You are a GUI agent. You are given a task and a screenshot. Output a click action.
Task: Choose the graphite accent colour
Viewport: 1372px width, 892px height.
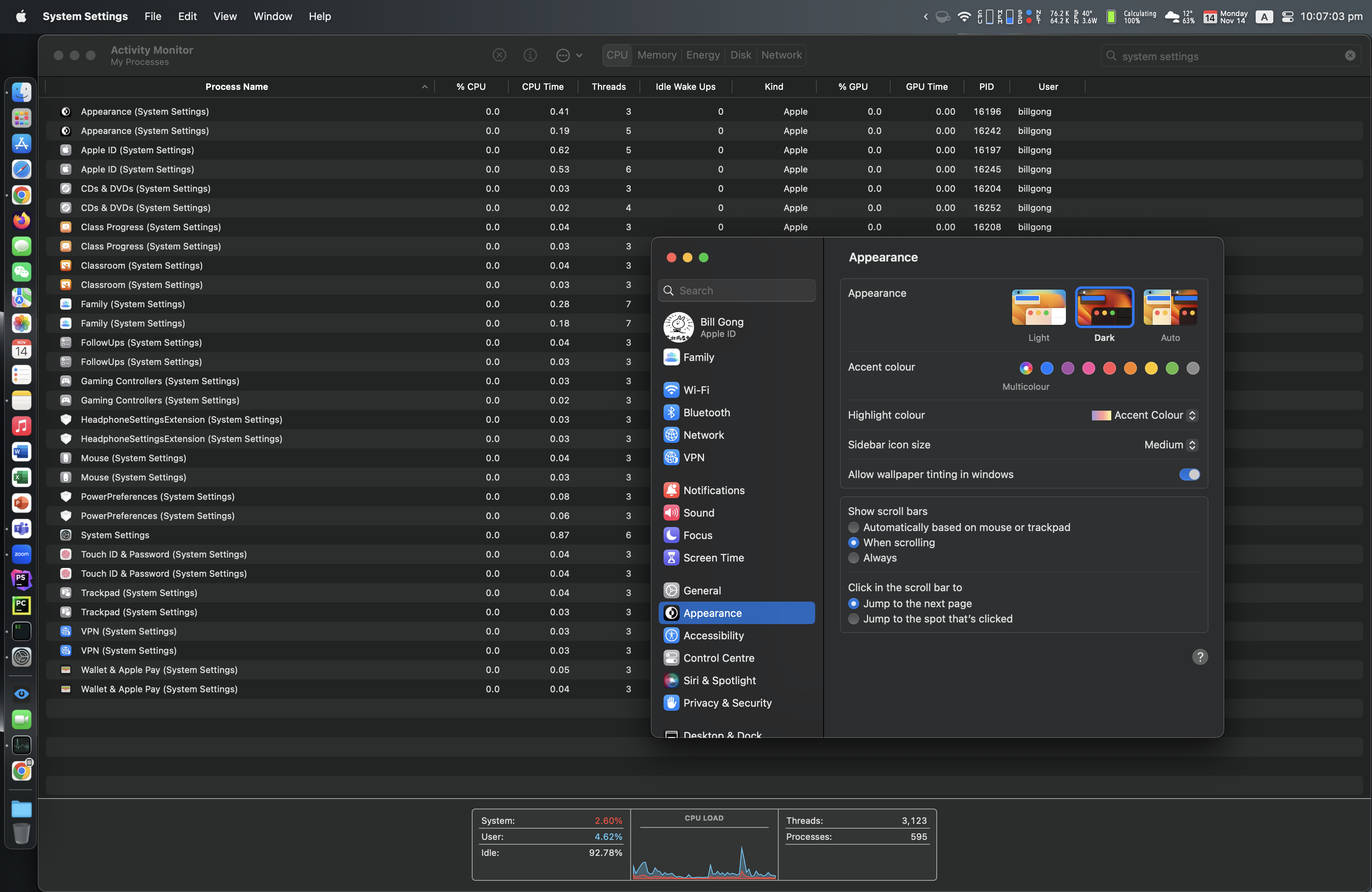point(1193,368)
